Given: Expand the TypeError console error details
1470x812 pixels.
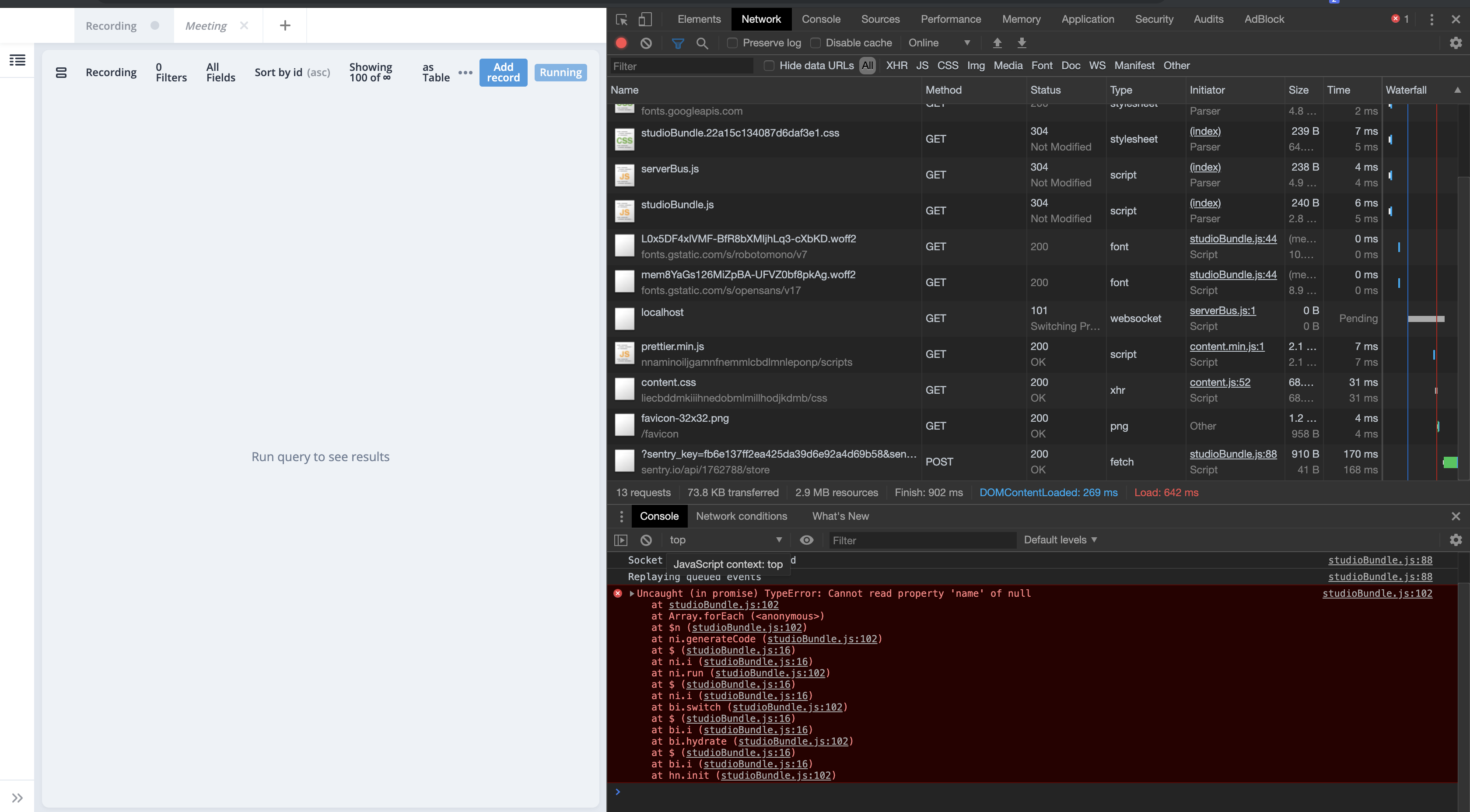Looking at the screenshot, I should [x=631, y=593].
